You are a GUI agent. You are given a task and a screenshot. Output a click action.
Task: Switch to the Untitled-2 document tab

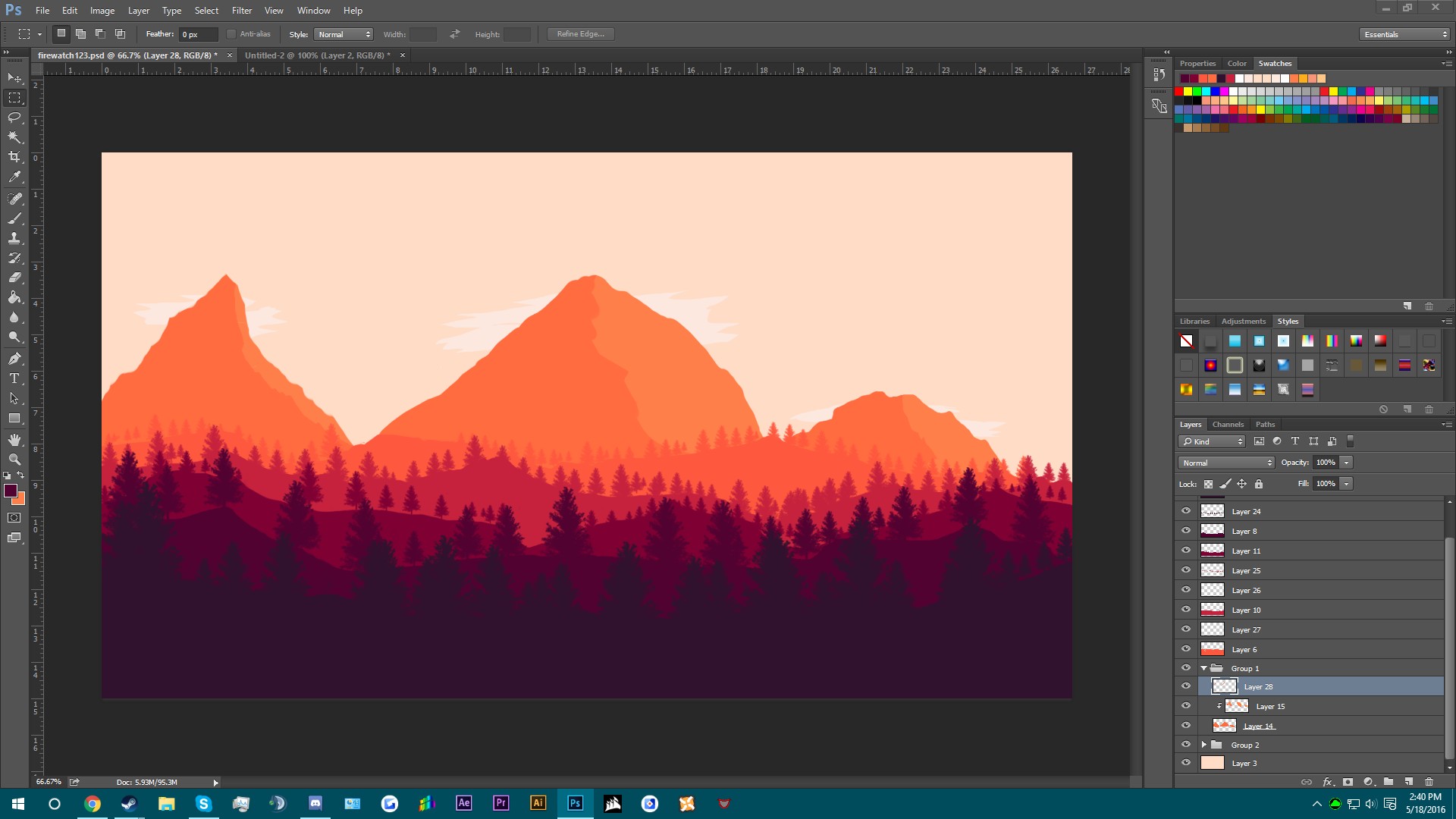point(317,55)
